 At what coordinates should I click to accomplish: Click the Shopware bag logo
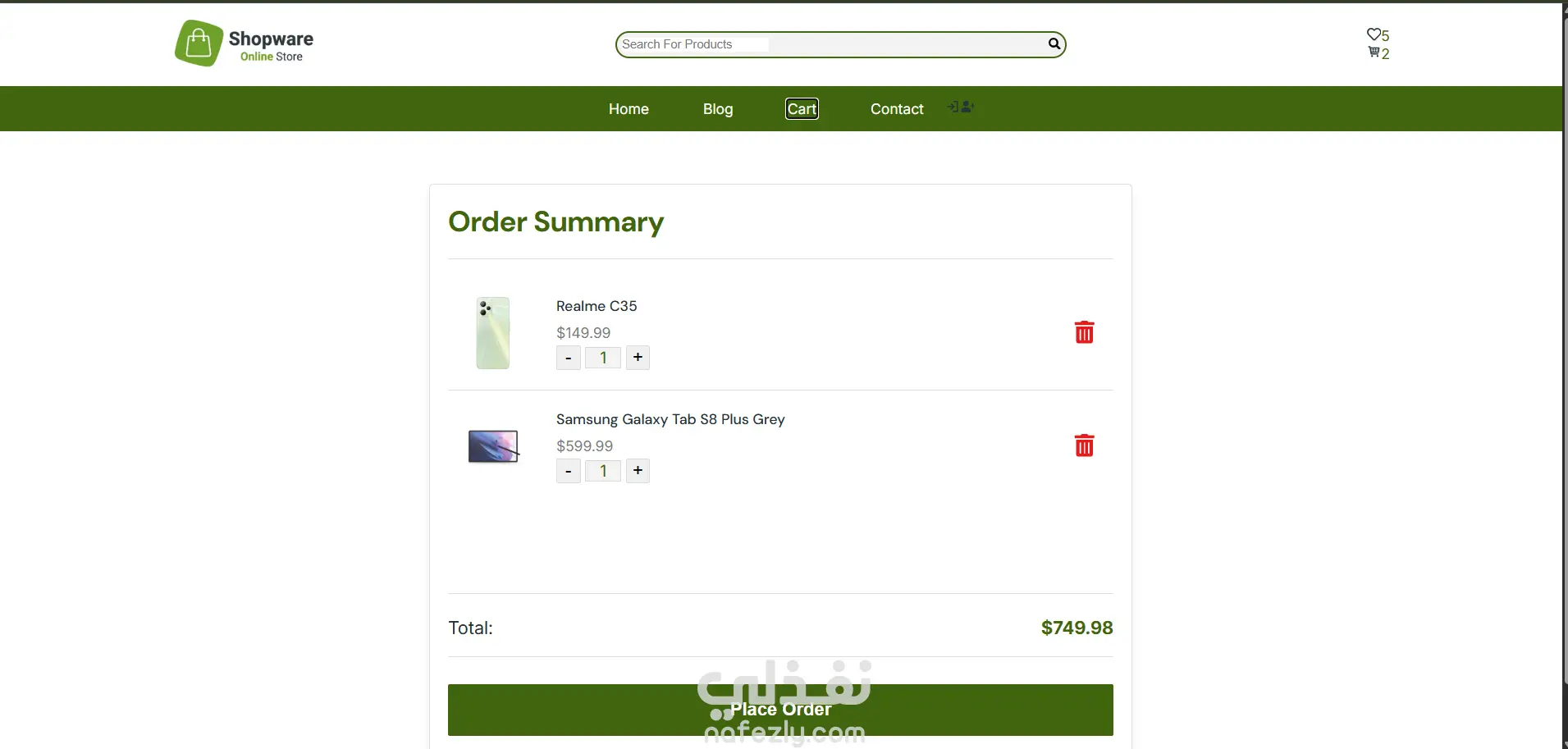tap(199, 43)
